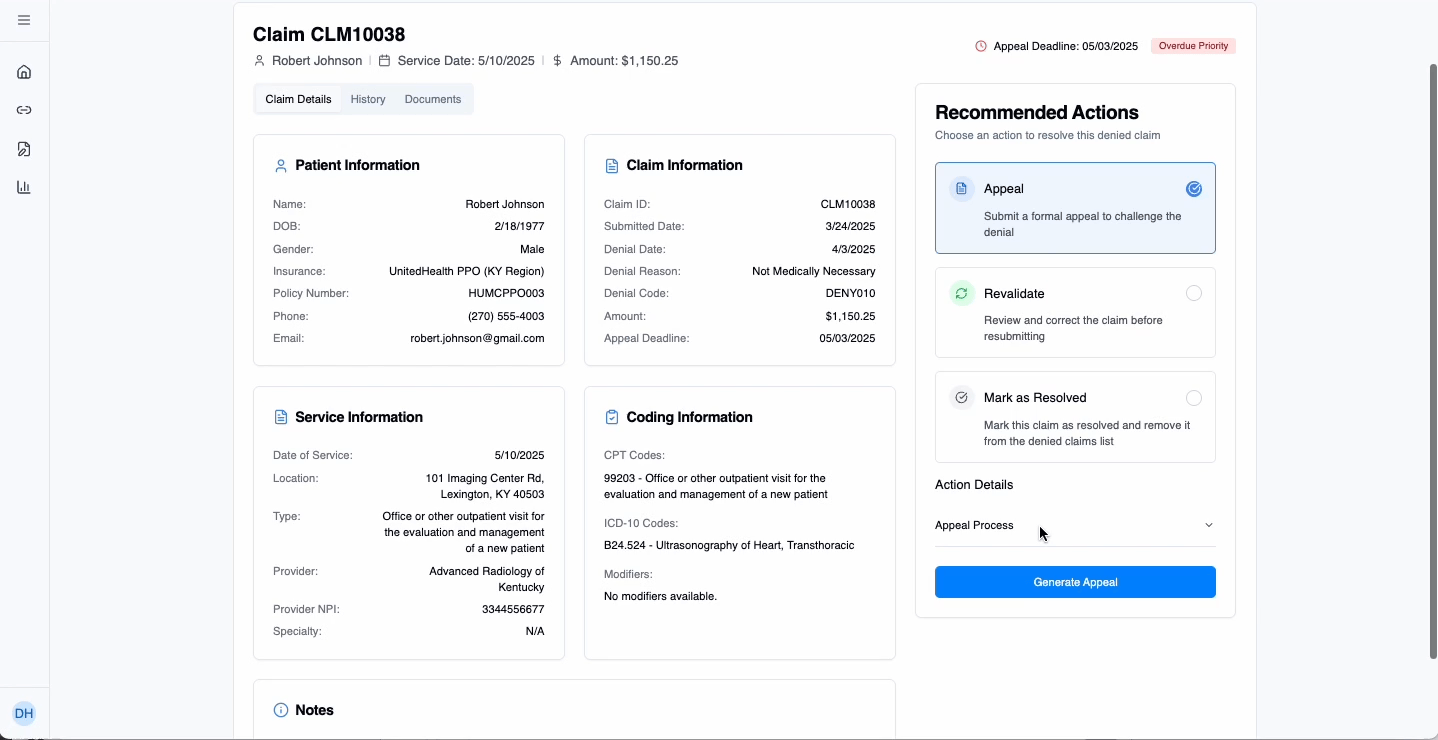Expand the Appeal Process section label
The image size is (1438, 740).
pyautogui.click(x=974, y=525)
